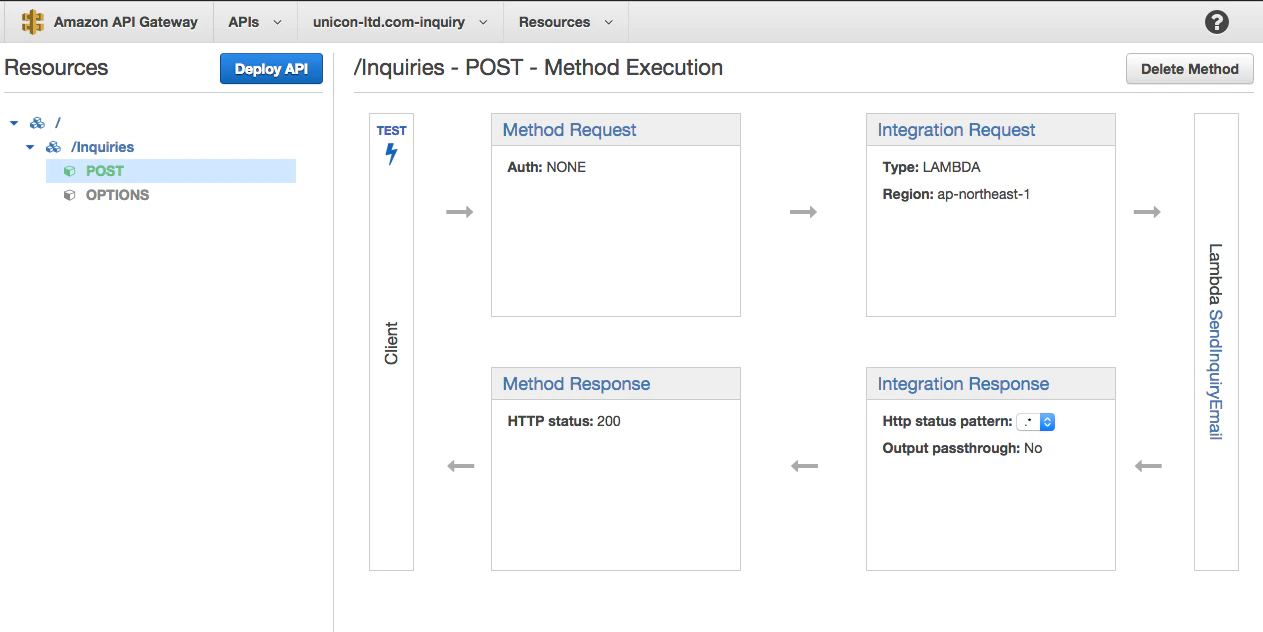Viewport: 1263px width, 632px height.
Task: Open the Resources dropdown menu
Action: [565, 22]
